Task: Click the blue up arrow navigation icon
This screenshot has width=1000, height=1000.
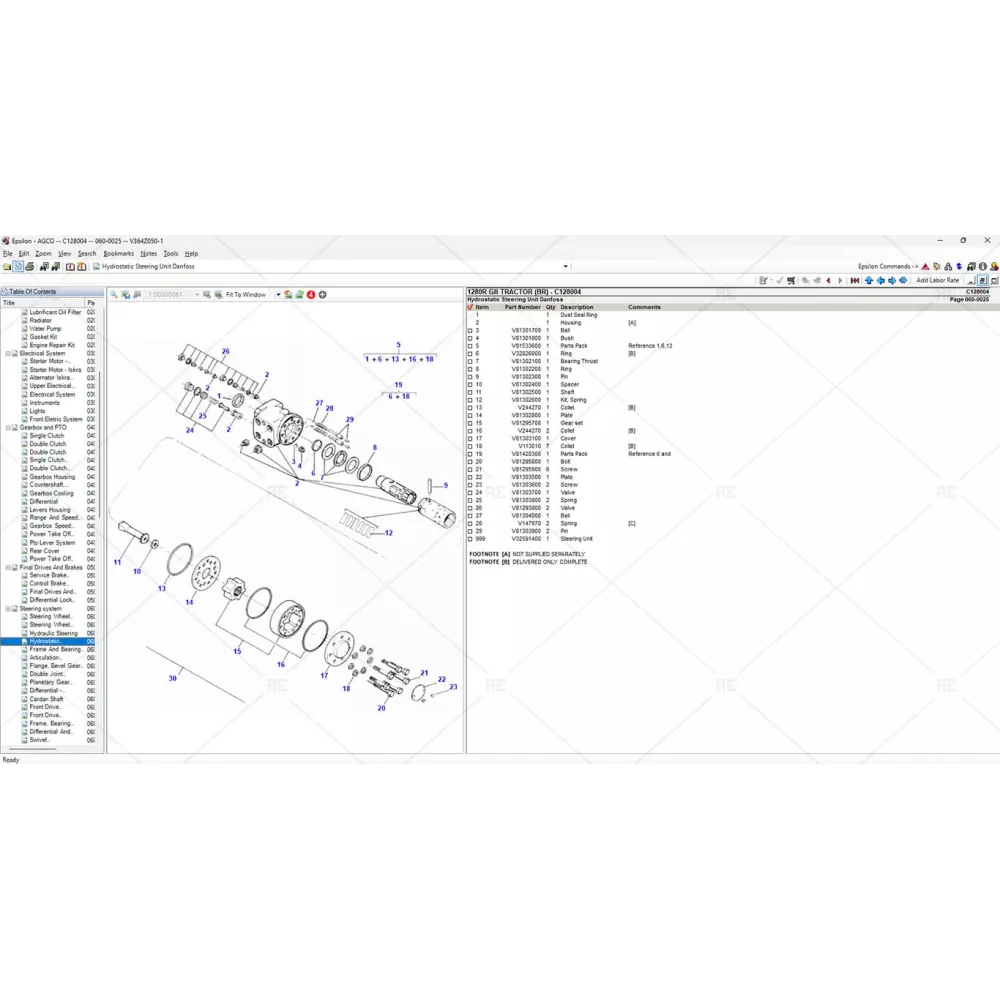Action: coord(868,281)
